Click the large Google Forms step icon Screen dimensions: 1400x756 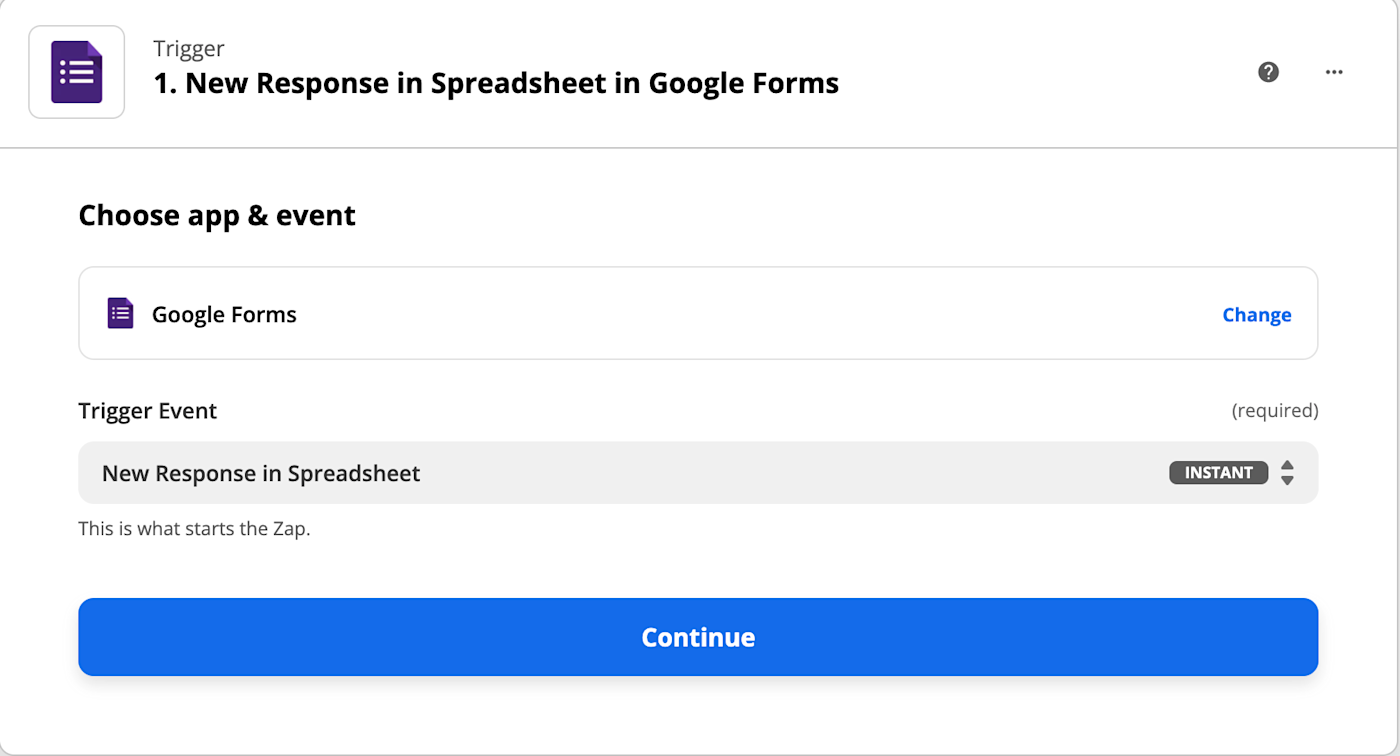click(x=77, y=72)
